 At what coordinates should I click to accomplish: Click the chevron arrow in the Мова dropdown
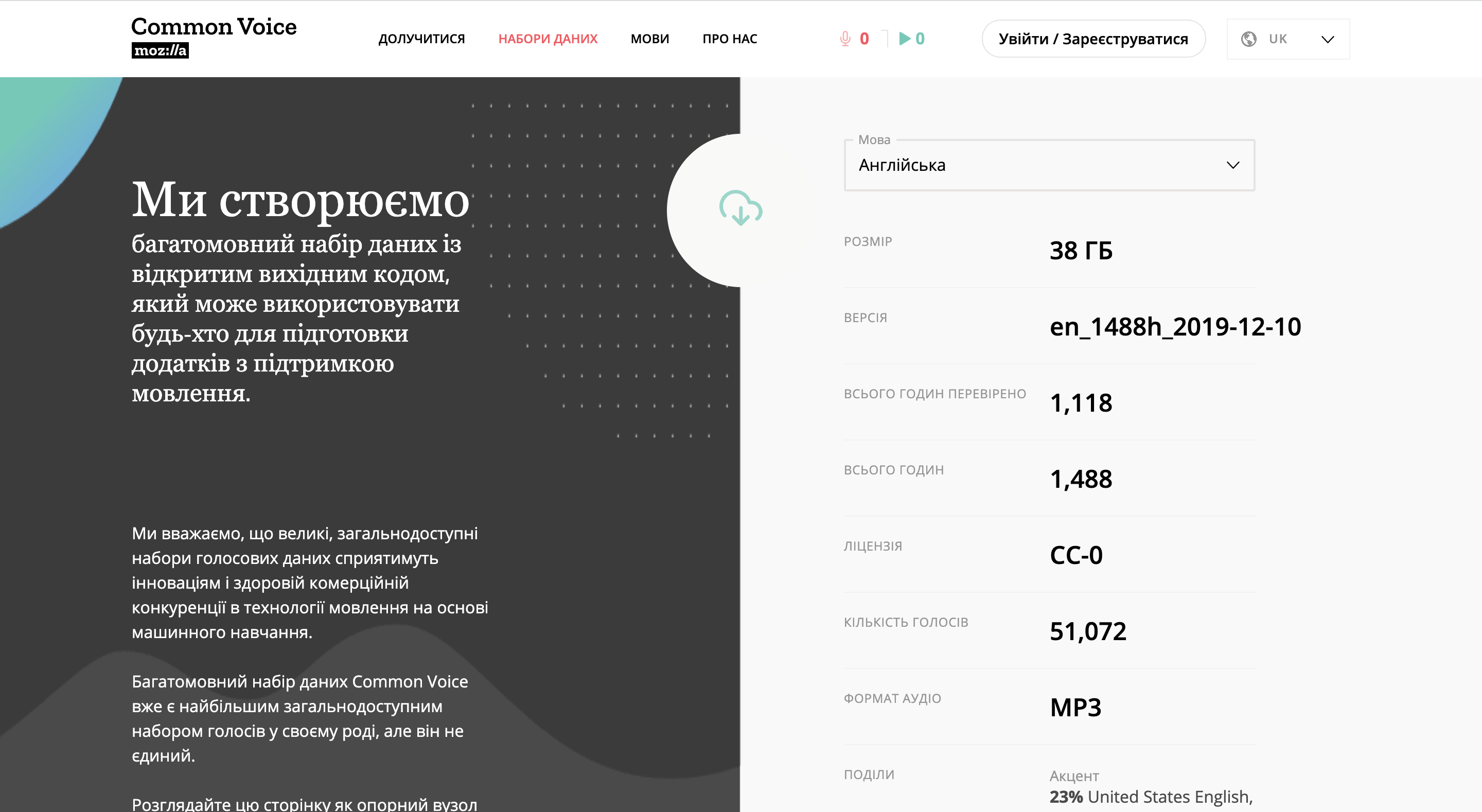point(1232,165)
